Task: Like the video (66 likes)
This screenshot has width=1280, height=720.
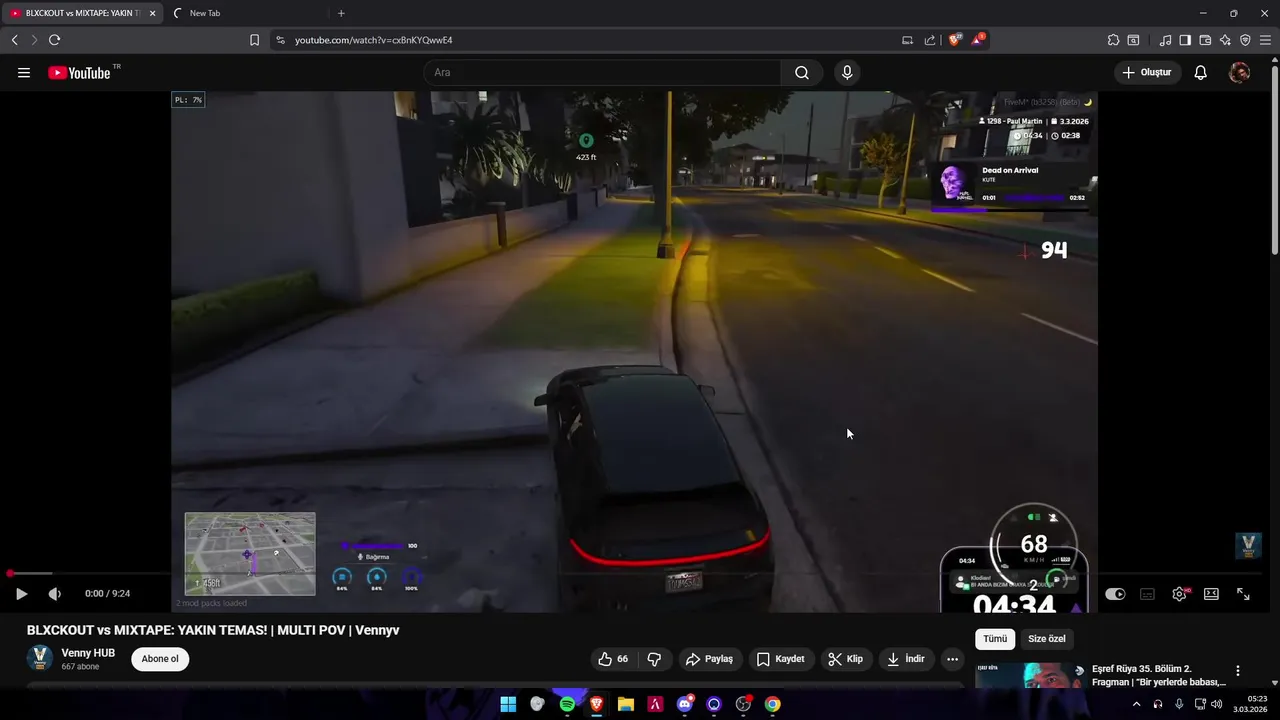Action: point(613,659)
